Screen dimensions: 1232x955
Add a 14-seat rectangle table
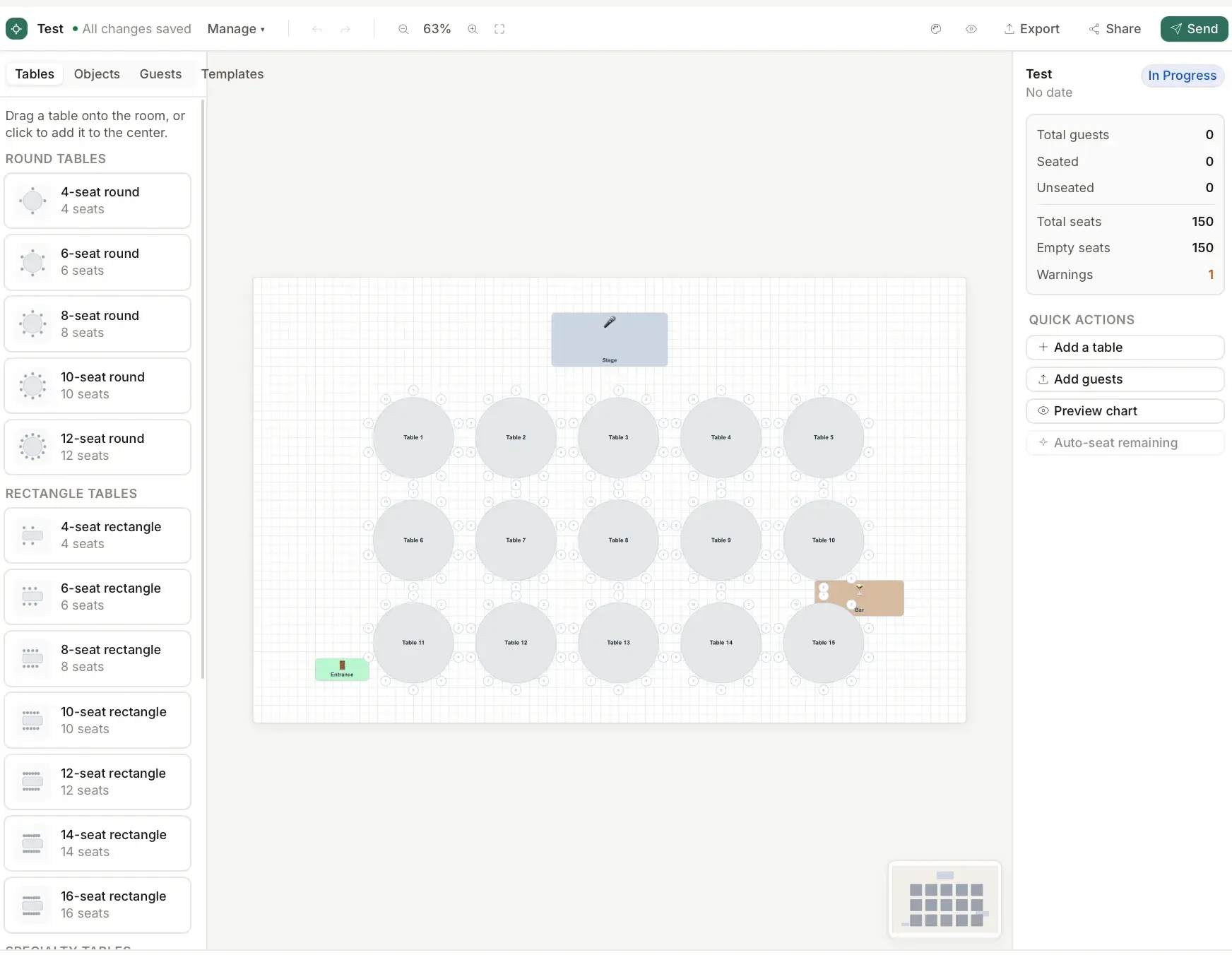point(97,843)
